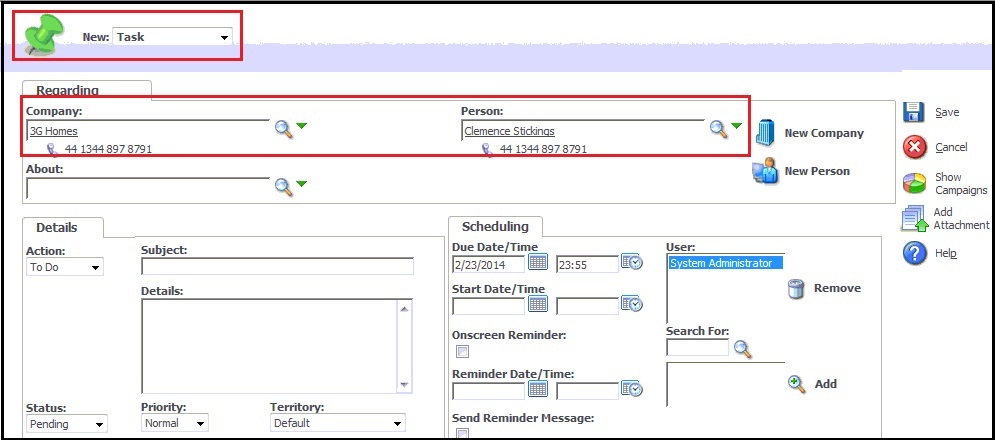
Task: Open the Start Date calendar picker
Action: (x=537, y=303)
